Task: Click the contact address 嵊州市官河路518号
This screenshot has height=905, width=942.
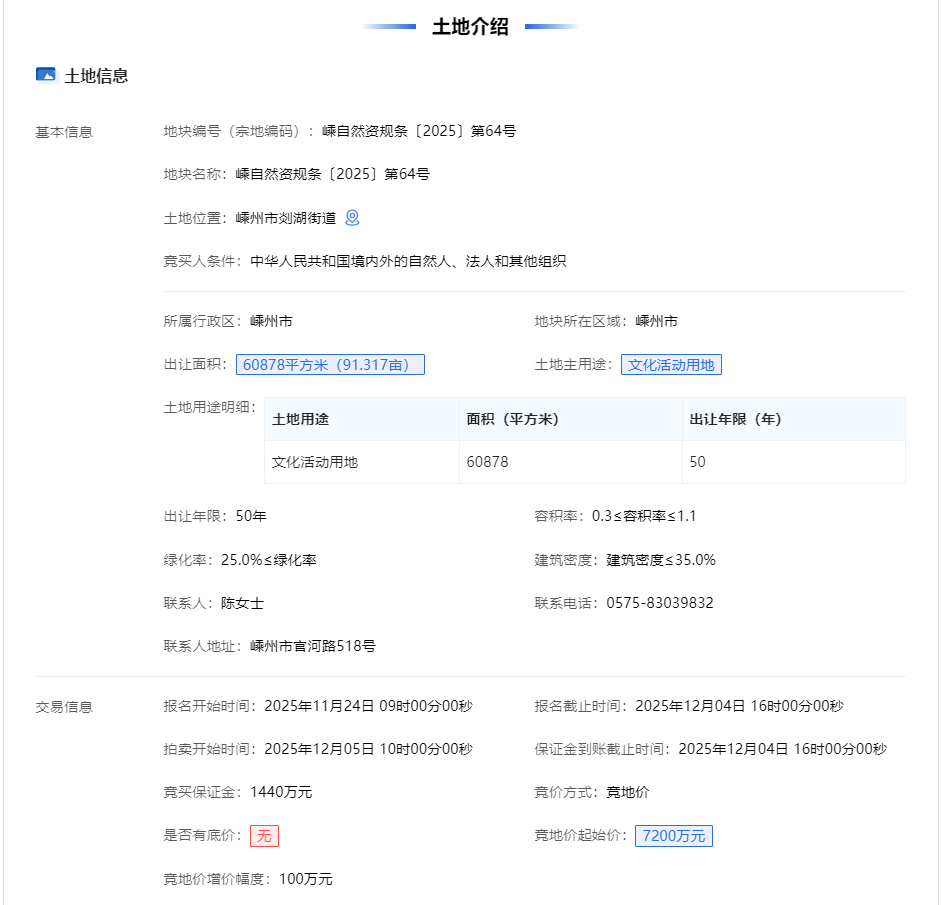Action: pos(313,646)
